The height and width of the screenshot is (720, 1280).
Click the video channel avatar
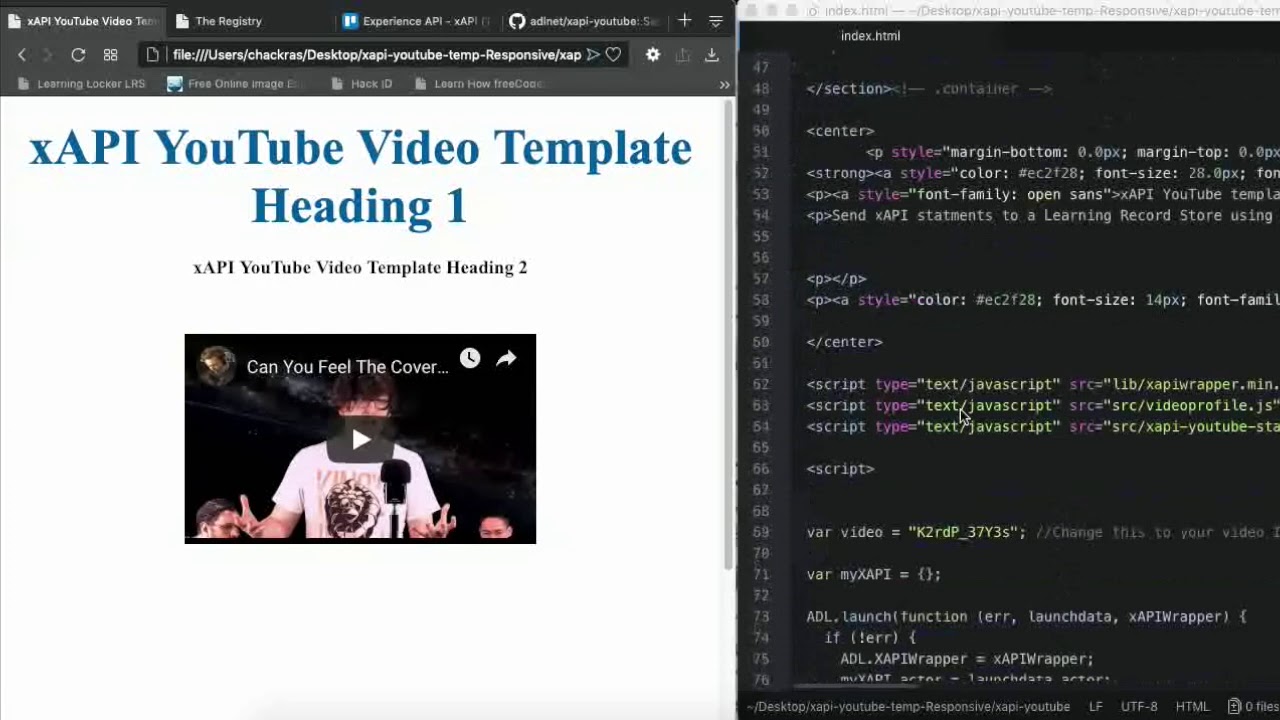tap(216, 366)
